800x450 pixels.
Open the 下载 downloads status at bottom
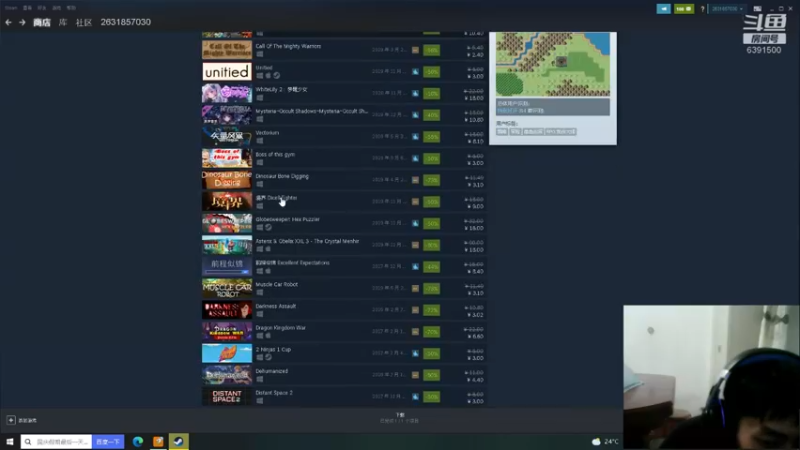[400, 418]
